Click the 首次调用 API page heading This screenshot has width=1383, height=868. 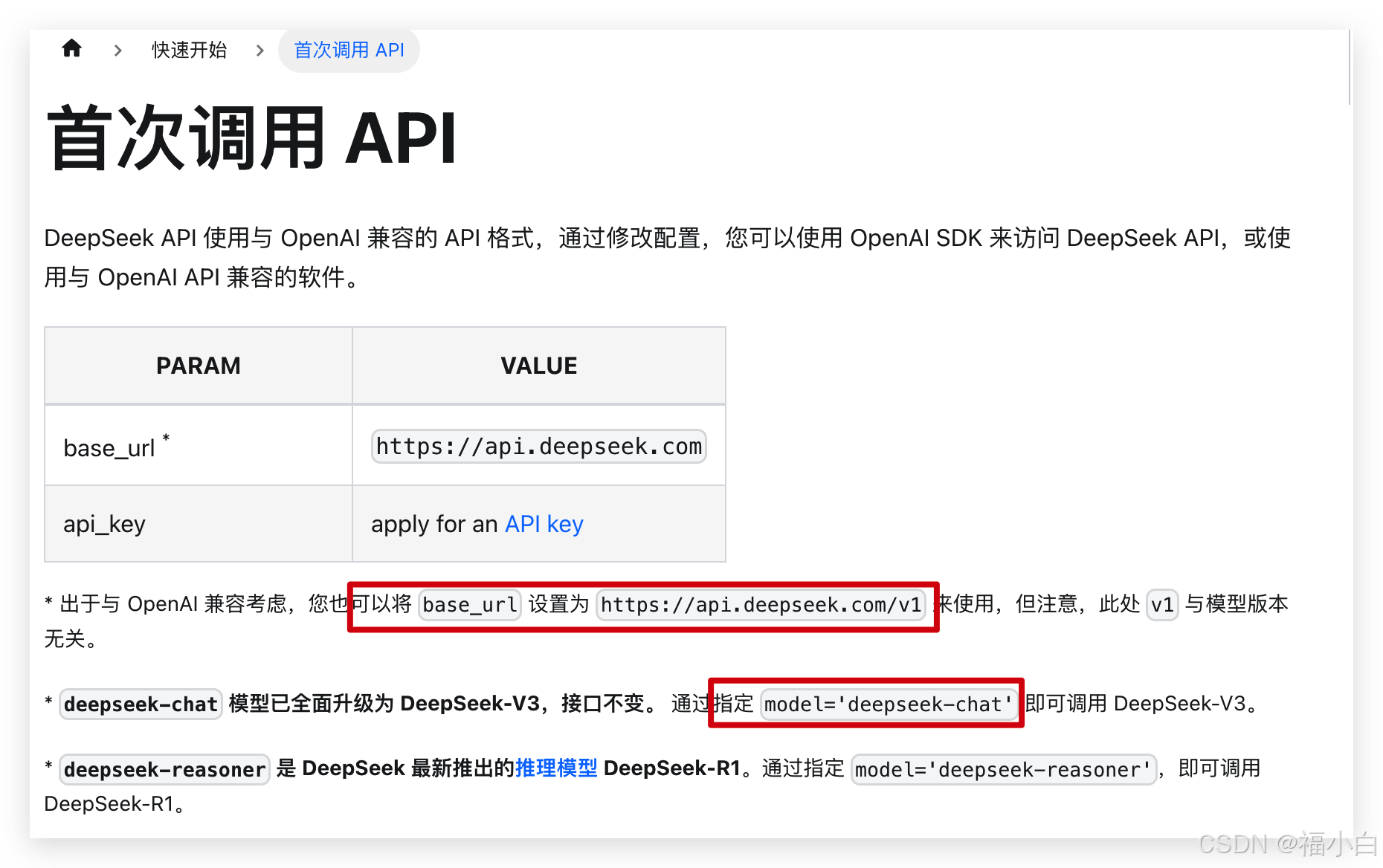pos(253,138)
